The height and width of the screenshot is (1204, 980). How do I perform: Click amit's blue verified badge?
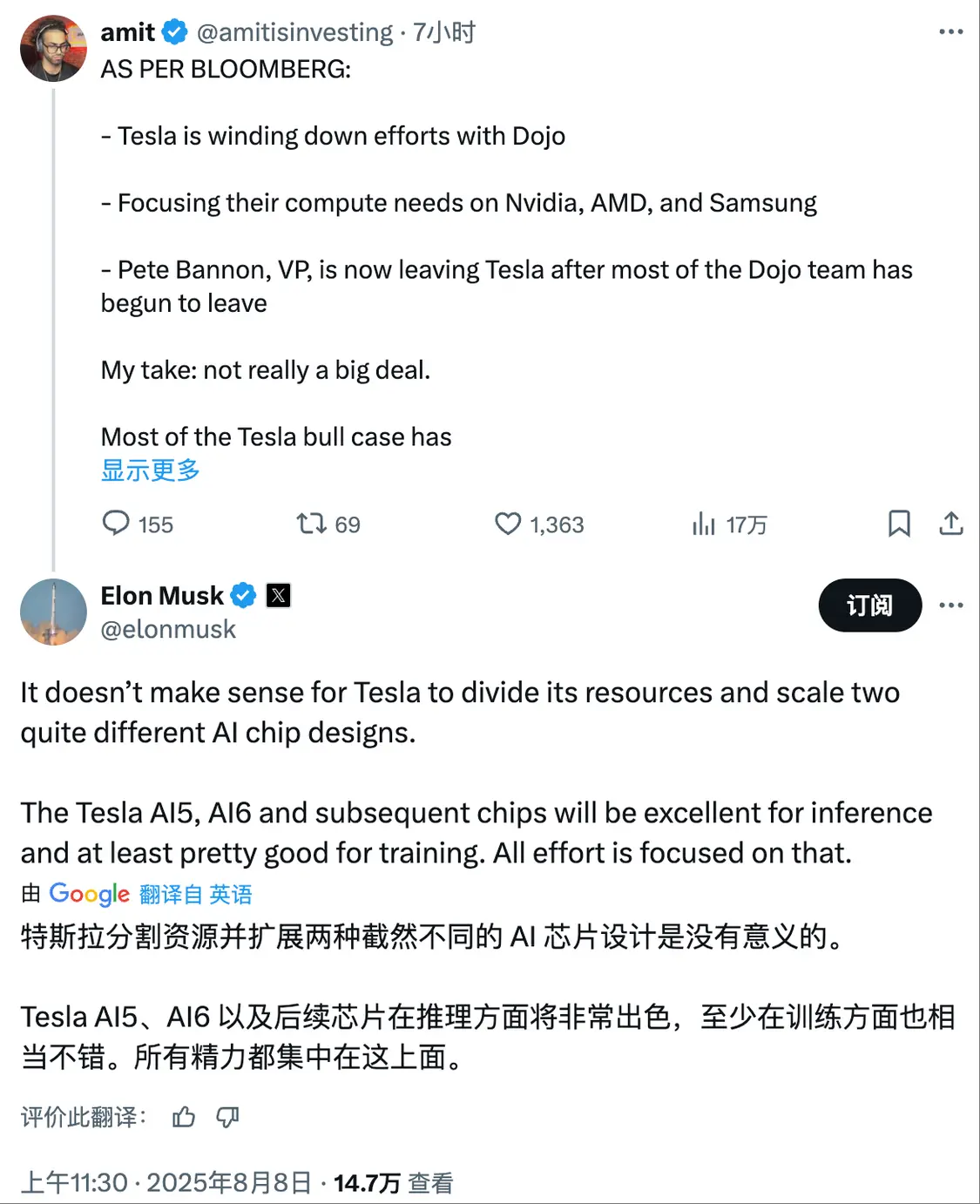174,30
